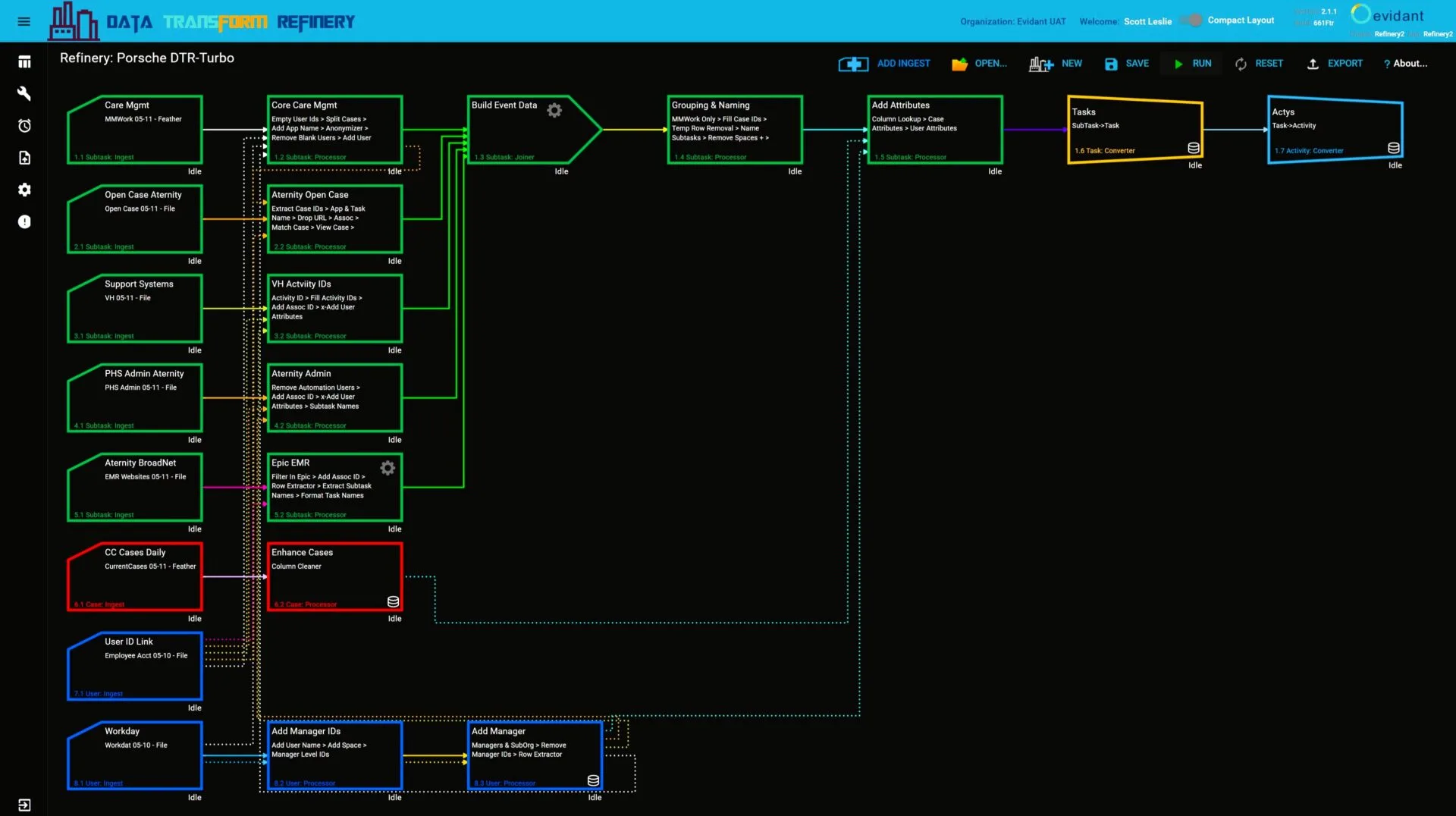Click database icon on Enhance Cases node
The image size is (1456, 816).
pyautogui.click(x=393, y=601)
